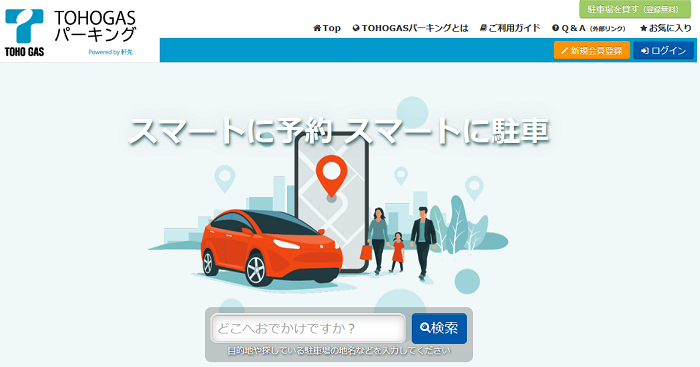Open the TOHOGAS パーキング site title
Screen dimensions: 700x367
click(95, 26)
